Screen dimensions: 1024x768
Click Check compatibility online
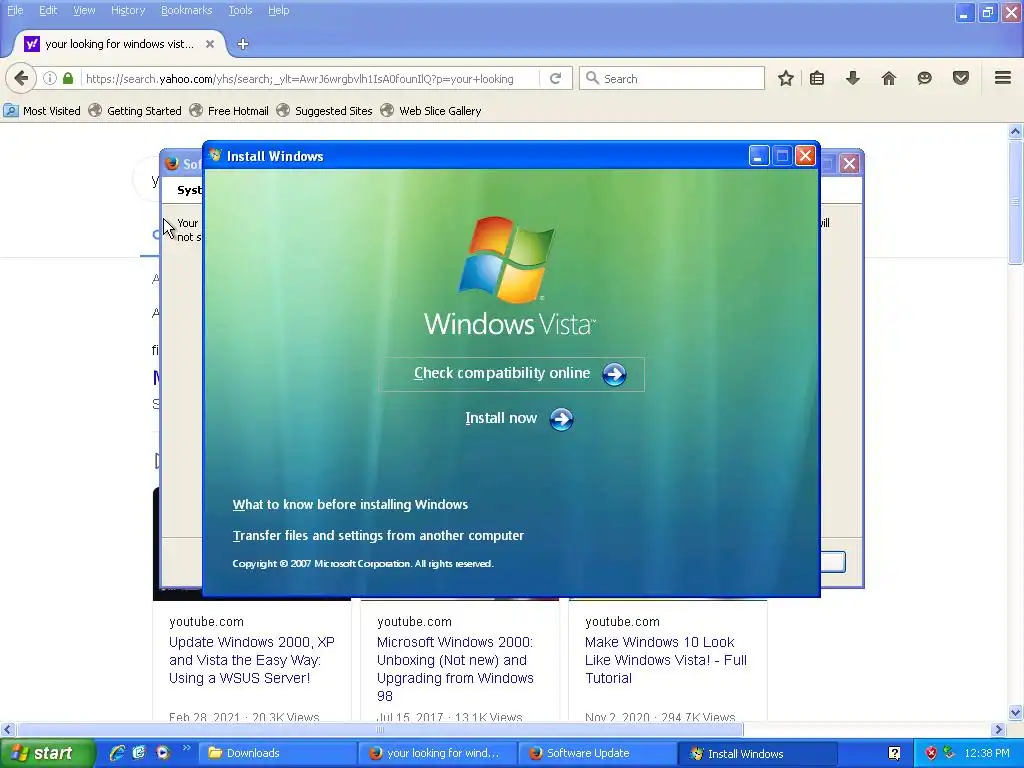(511, 374)
